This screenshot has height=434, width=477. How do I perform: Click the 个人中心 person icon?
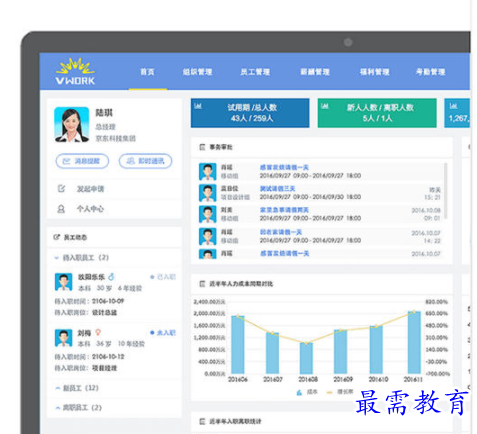61,209
